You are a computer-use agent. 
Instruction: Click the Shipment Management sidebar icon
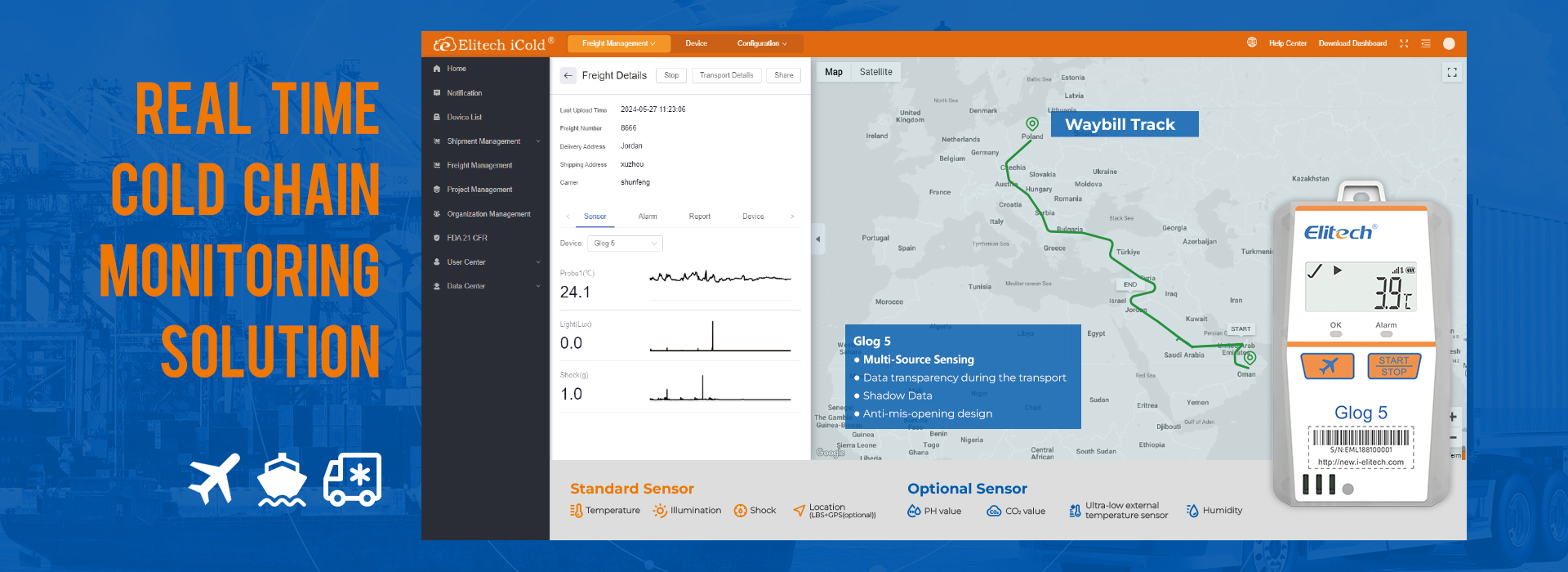point(437,141)
